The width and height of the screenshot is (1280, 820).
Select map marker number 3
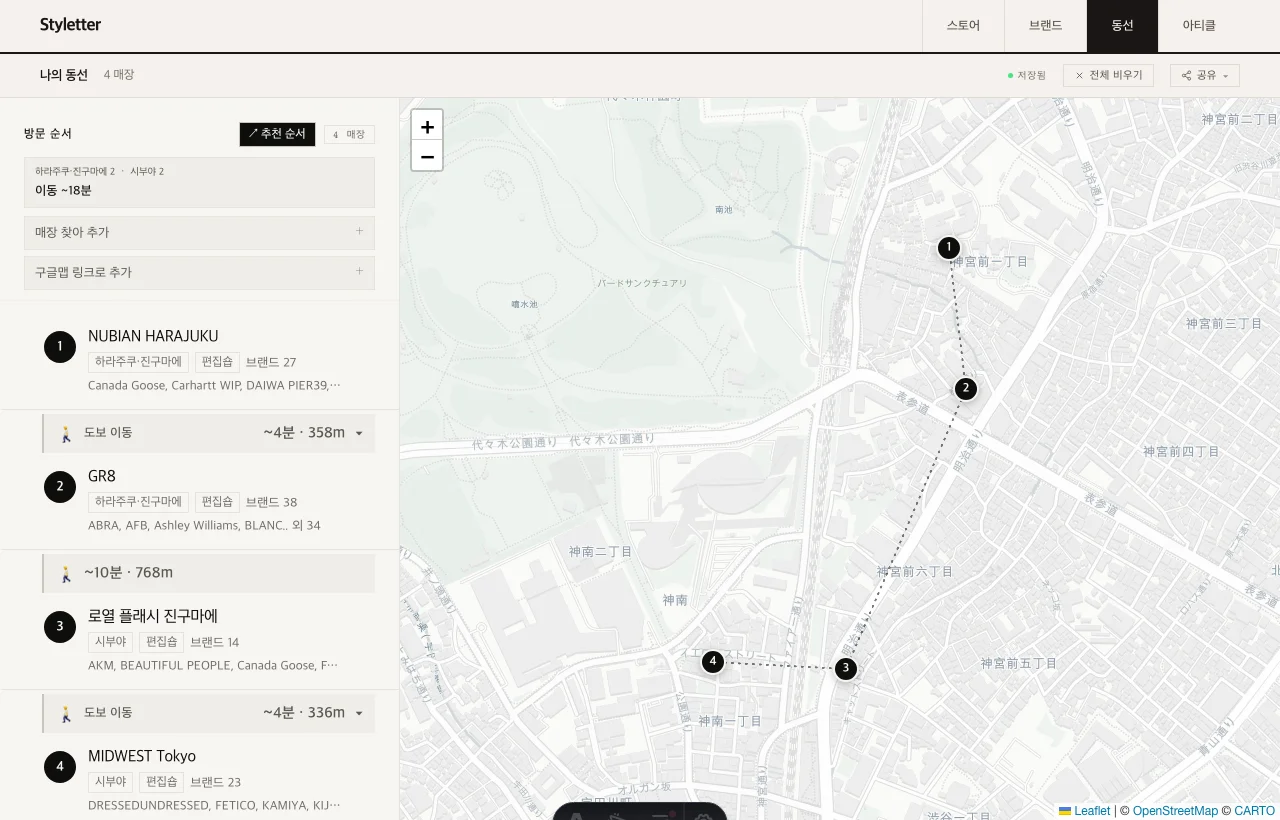click(x=846, y=668)
